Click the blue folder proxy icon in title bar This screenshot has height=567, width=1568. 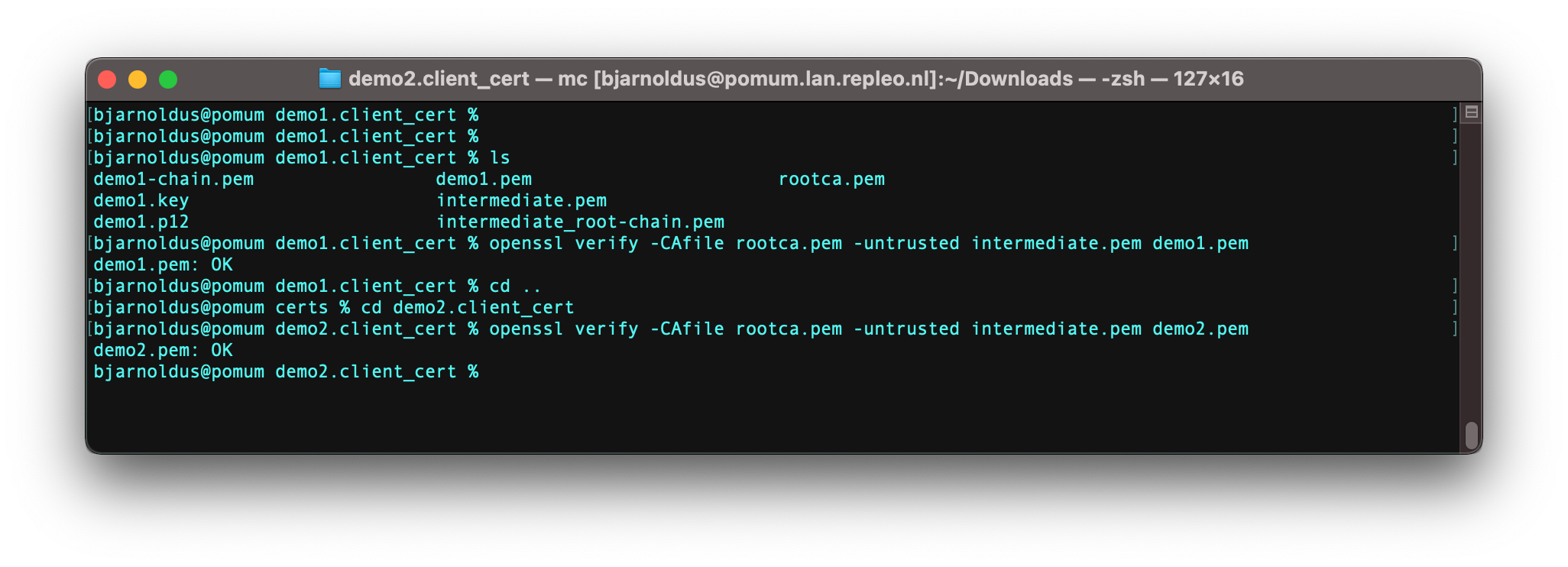pos(329,79)
